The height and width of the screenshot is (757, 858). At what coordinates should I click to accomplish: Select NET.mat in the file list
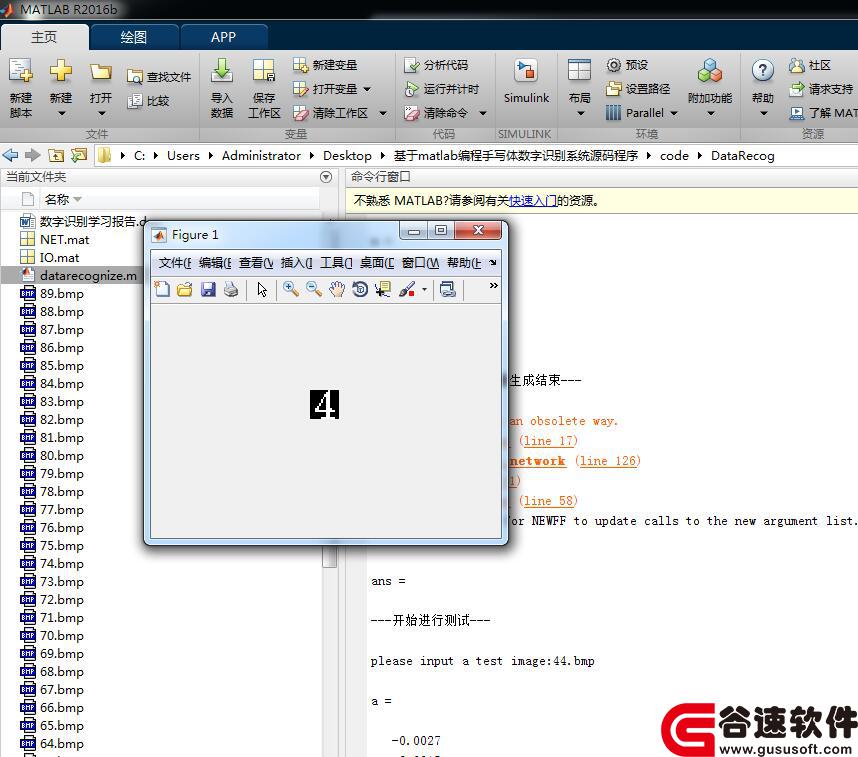click(64, 240)
